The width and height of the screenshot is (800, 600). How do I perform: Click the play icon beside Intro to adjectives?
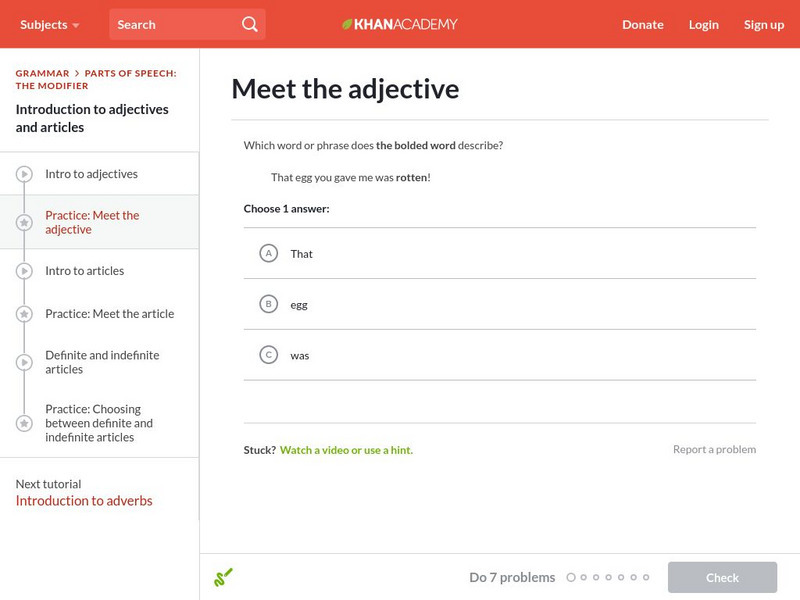tap(23, 173)
